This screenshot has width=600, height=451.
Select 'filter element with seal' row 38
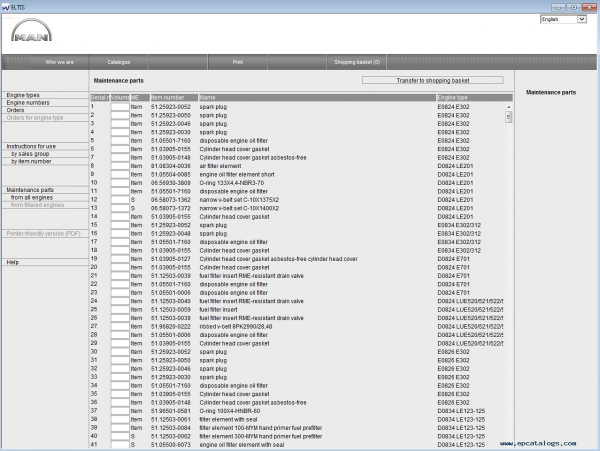[x=228, y=419]
